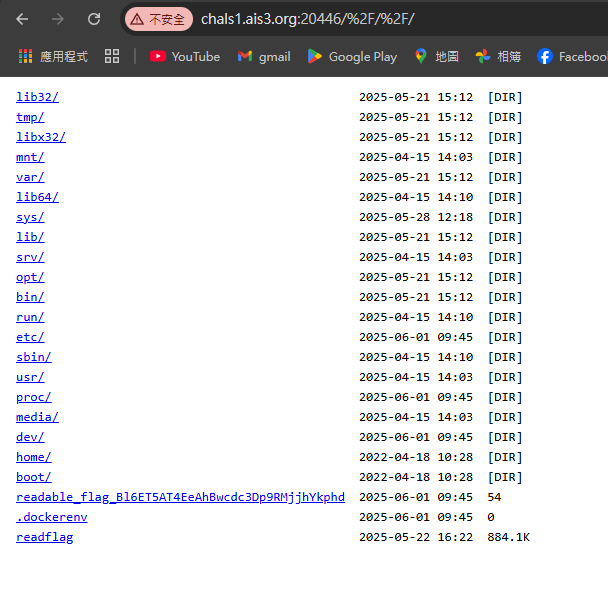Open the bin/ directory link
This screenshot has height=608, width=608.
30,297
